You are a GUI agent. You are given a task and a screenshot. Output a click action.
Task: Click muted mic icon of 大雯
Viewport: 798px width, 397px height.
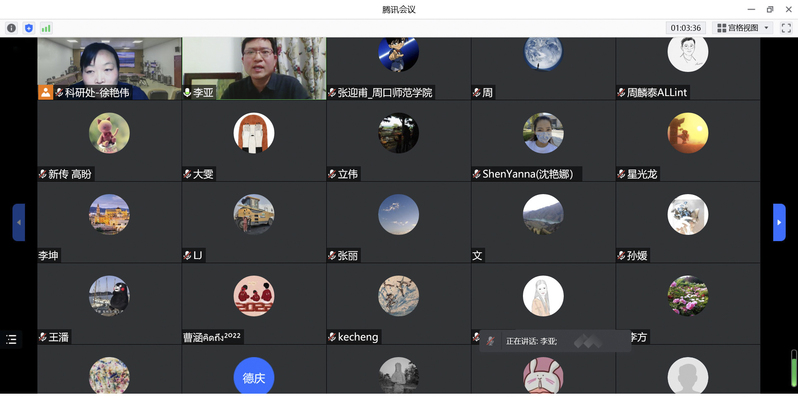187,174
